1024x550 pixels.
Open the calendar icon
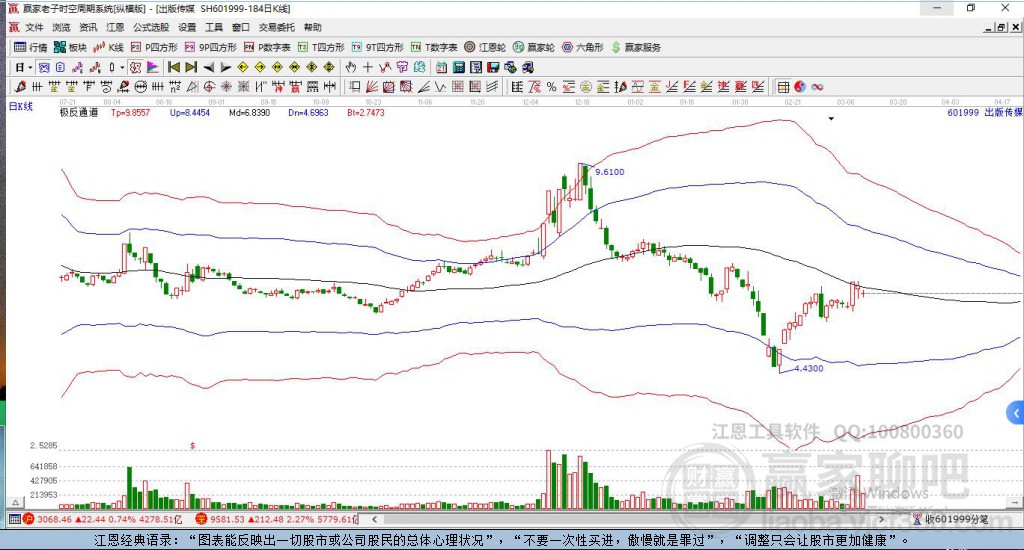coord(441,67)
